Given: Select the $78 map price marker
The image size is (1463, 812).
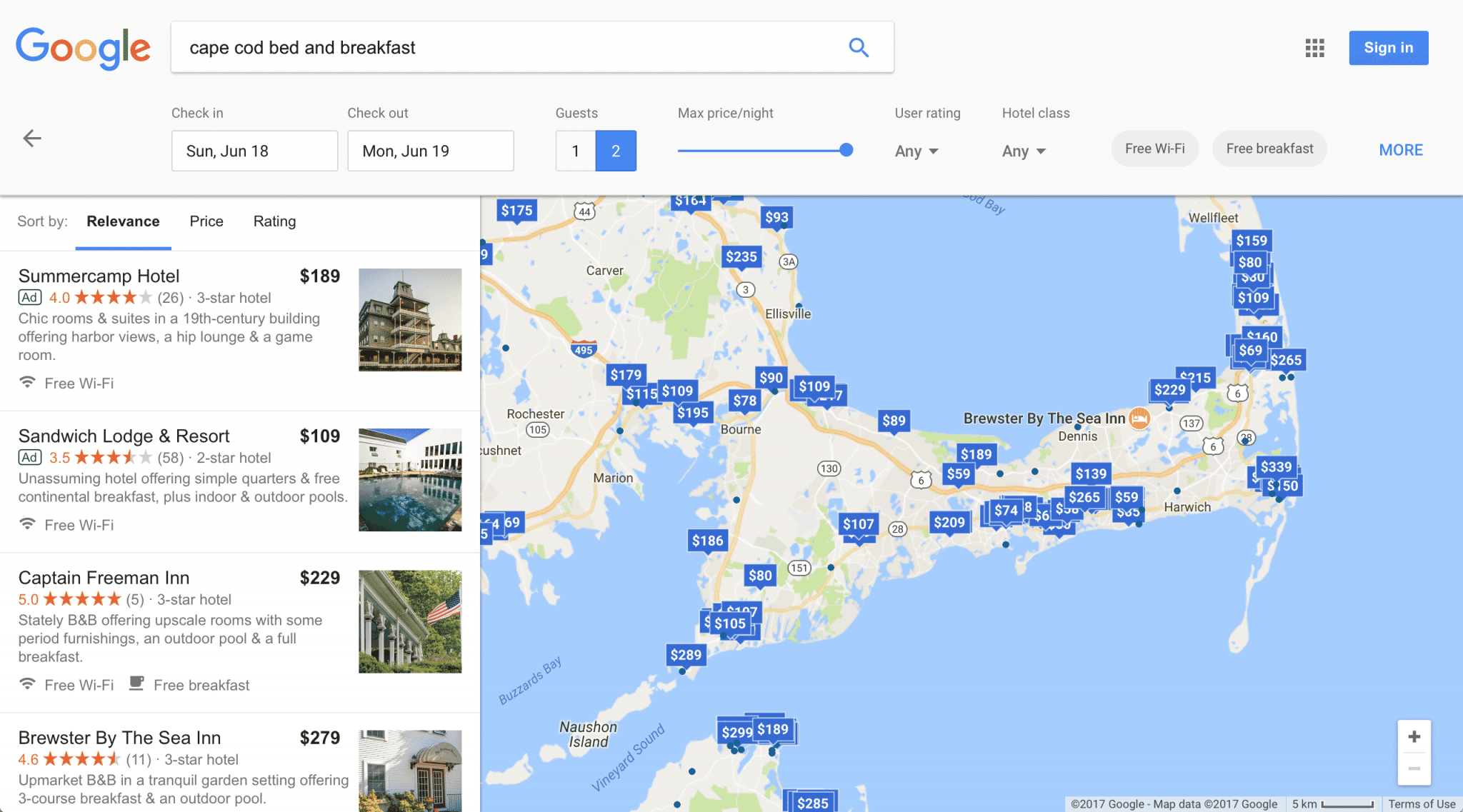Looking at the screenshot, I should point(744,401).
